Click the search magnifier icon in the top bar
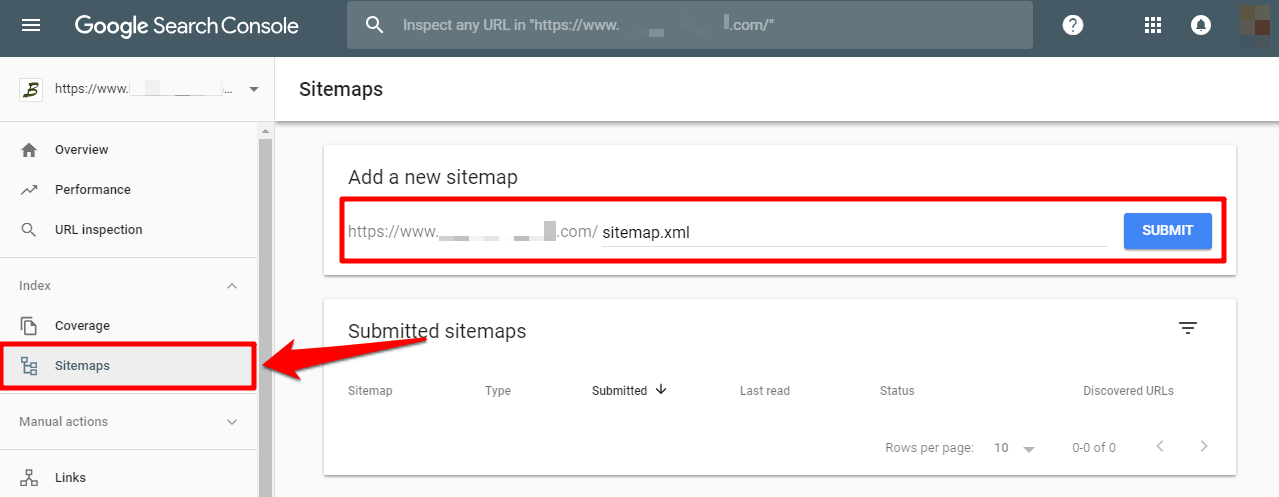The width and height of the screenshot is (1279, 497). pyautogui.click(x=375, y=25)
